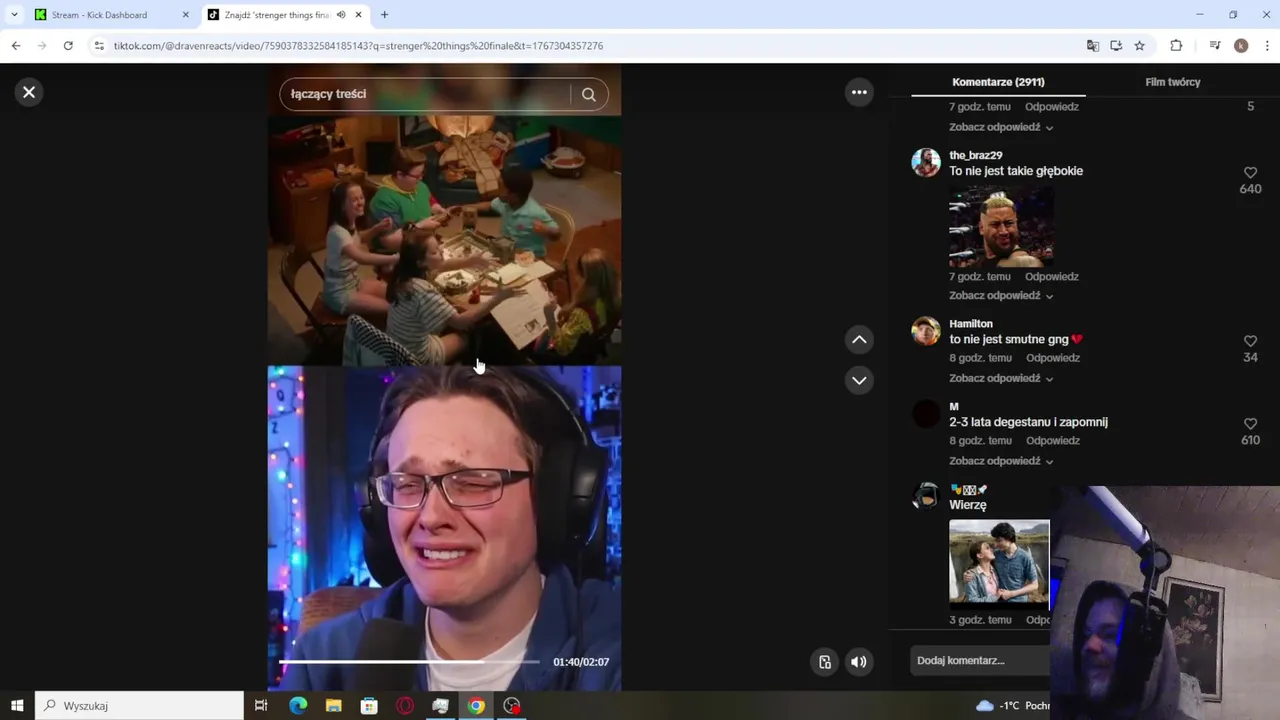The width and height of the screenshot is (1280, 720).
Task: Go to next video with down arrow
Action: (859, 380)
